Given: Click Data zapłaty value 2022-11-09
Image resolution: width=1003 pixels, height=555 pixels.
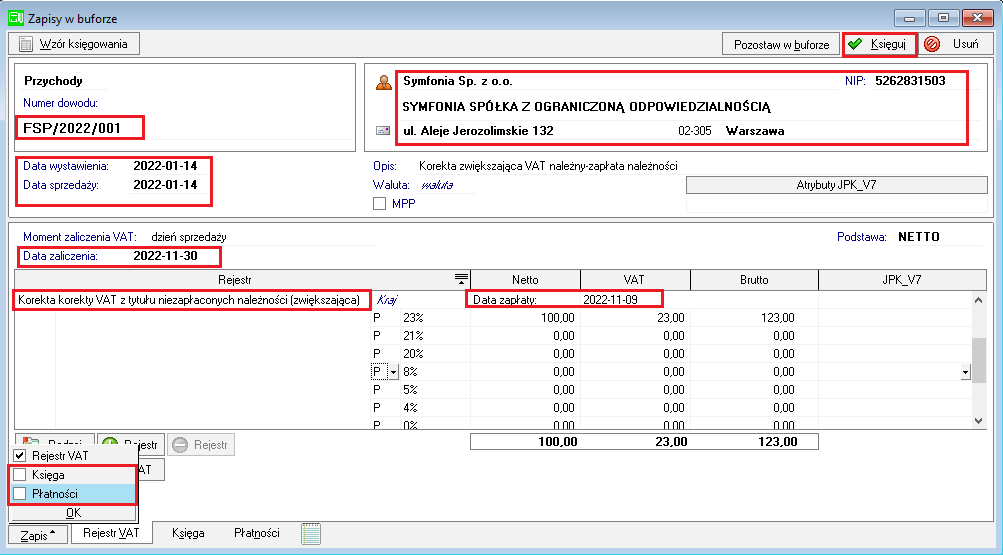Looking at the screenshot, I should pos(610,299).
